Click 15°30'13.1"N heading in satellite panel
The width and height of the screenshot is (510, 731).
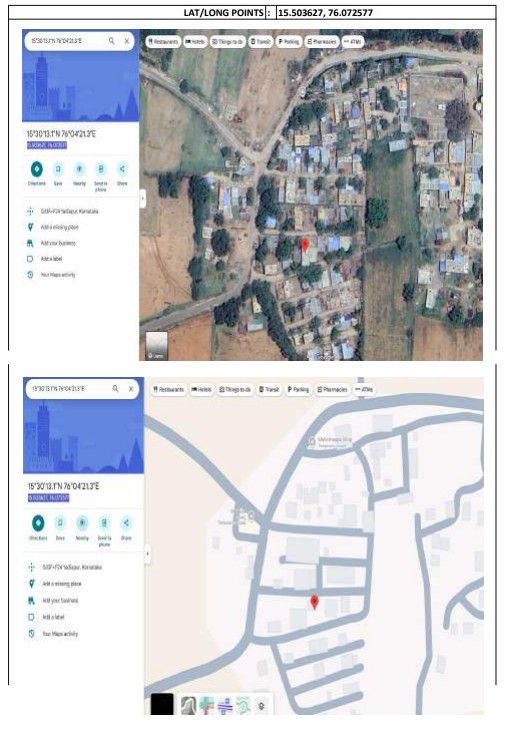[61, 134]
